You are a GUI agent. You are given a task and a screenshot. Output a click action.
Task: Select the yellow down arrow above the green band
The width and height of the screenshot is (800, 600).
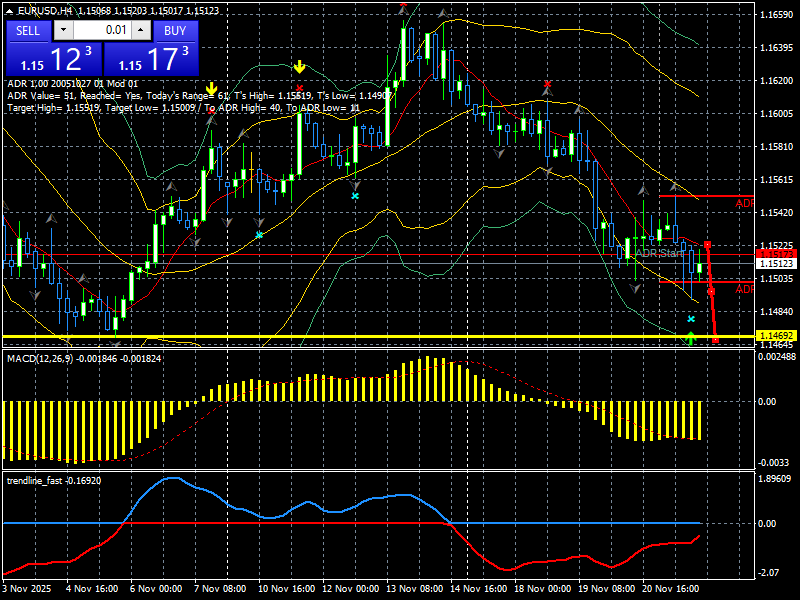click(299, 67)
